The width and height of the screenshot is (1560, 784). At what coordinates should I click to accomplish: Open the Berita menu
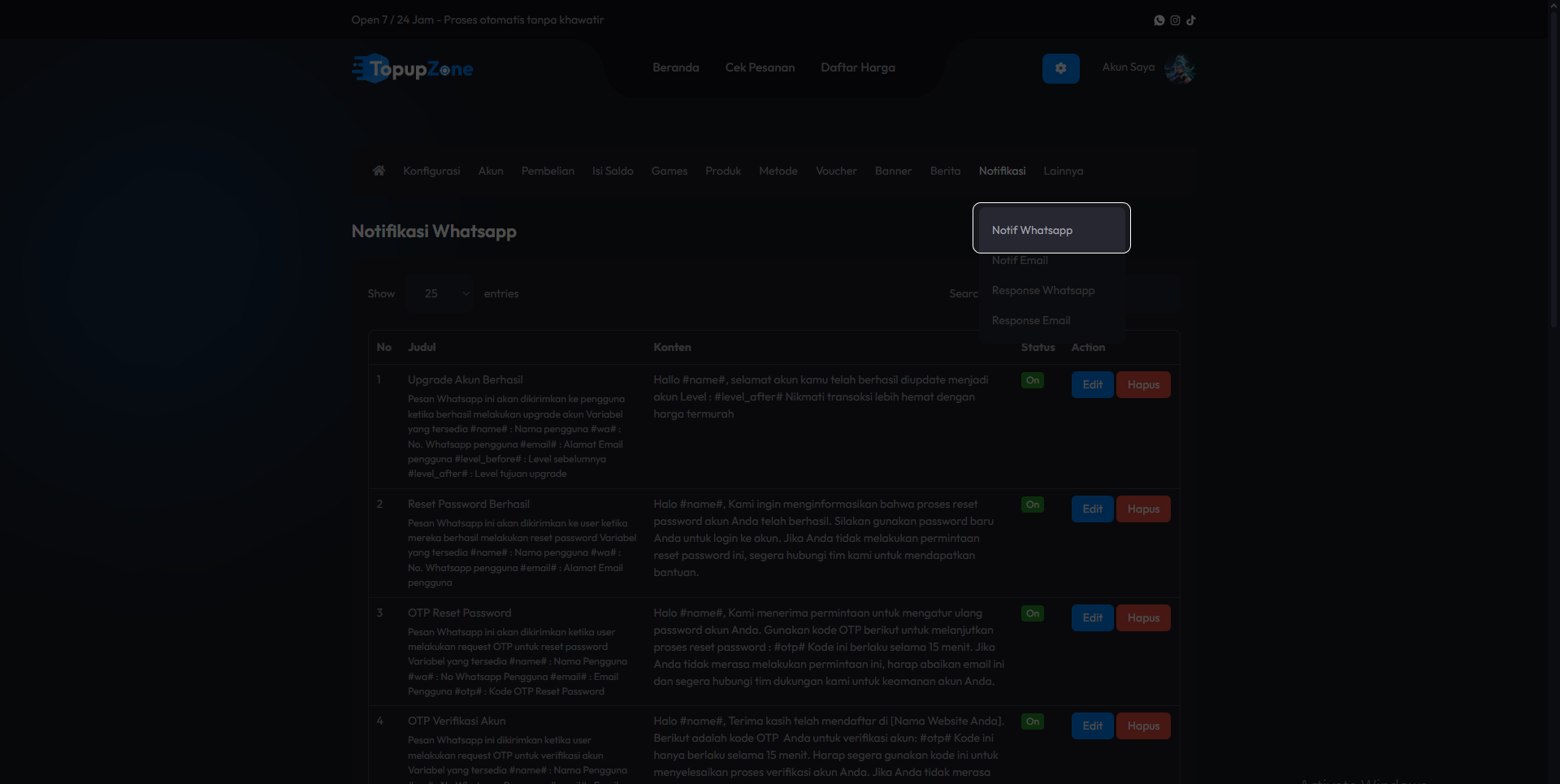tap(945, 171)
